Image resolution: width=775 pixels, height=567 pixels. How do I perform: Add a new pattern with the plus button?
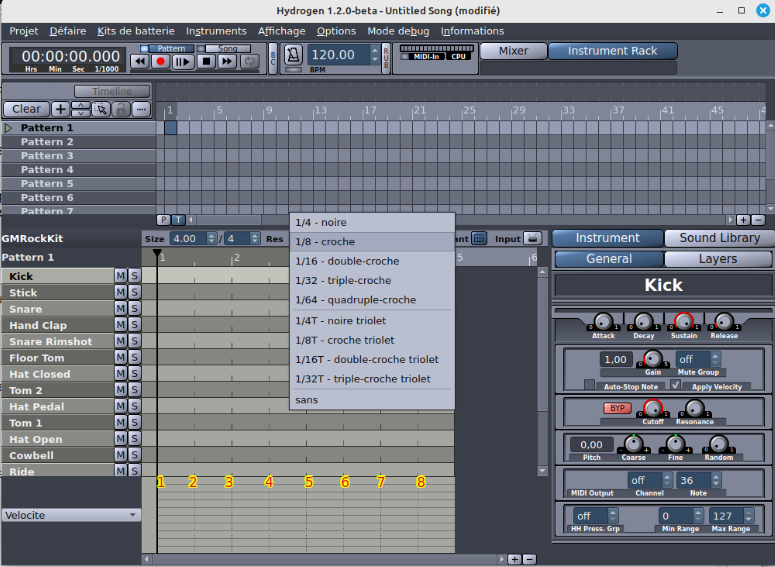point(60,109)
